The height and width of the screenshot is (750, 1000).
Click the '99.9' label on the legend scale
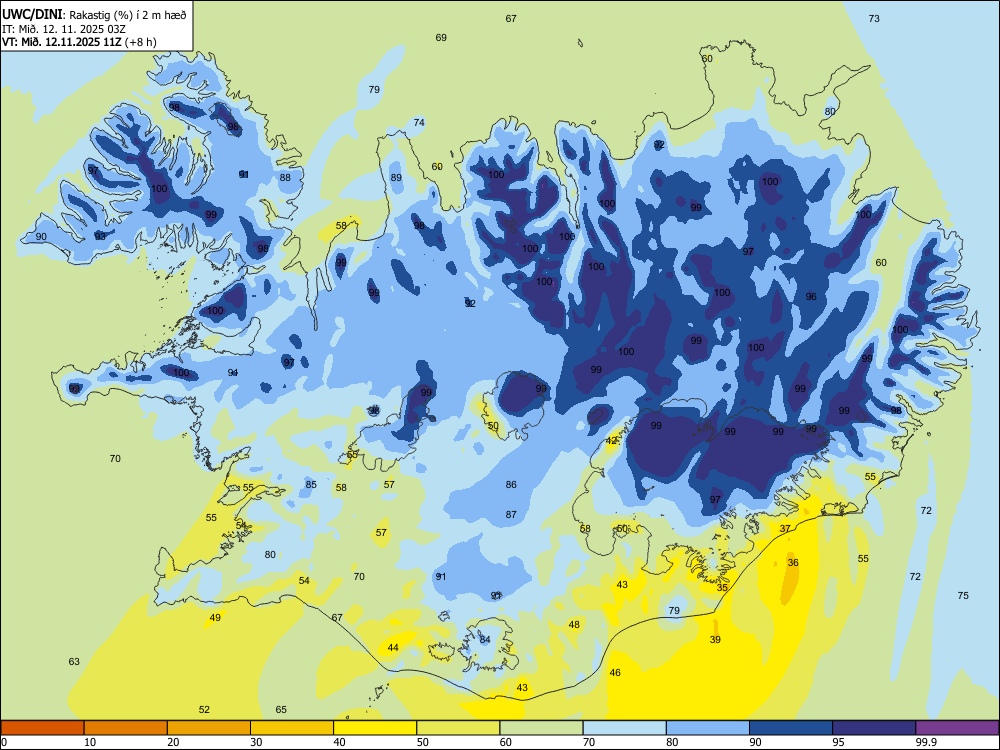point(925,742)
